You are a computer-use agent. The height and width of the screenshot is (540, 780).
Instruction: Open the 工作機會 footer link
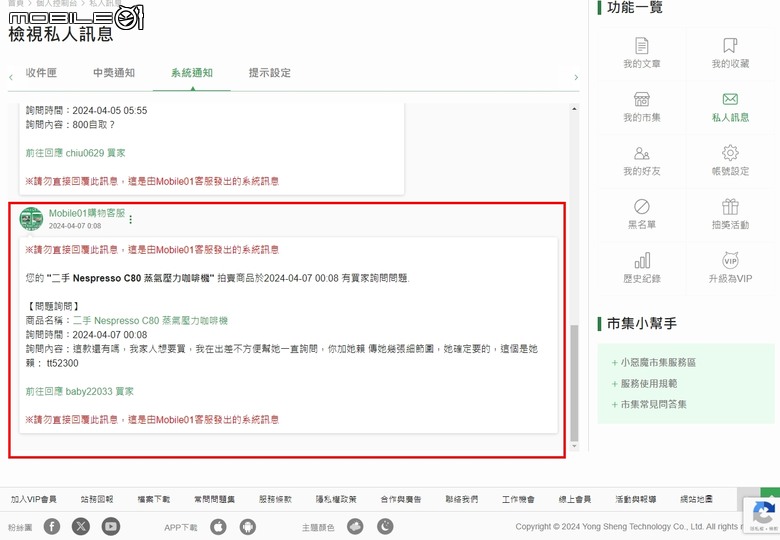[x=518, y=499]
